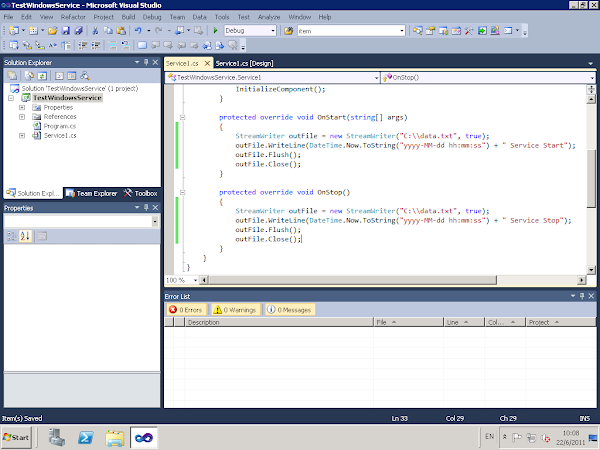Open PowerShell from the taskbar
Viewport: 600px width, 450px height.
coord(85,437)
